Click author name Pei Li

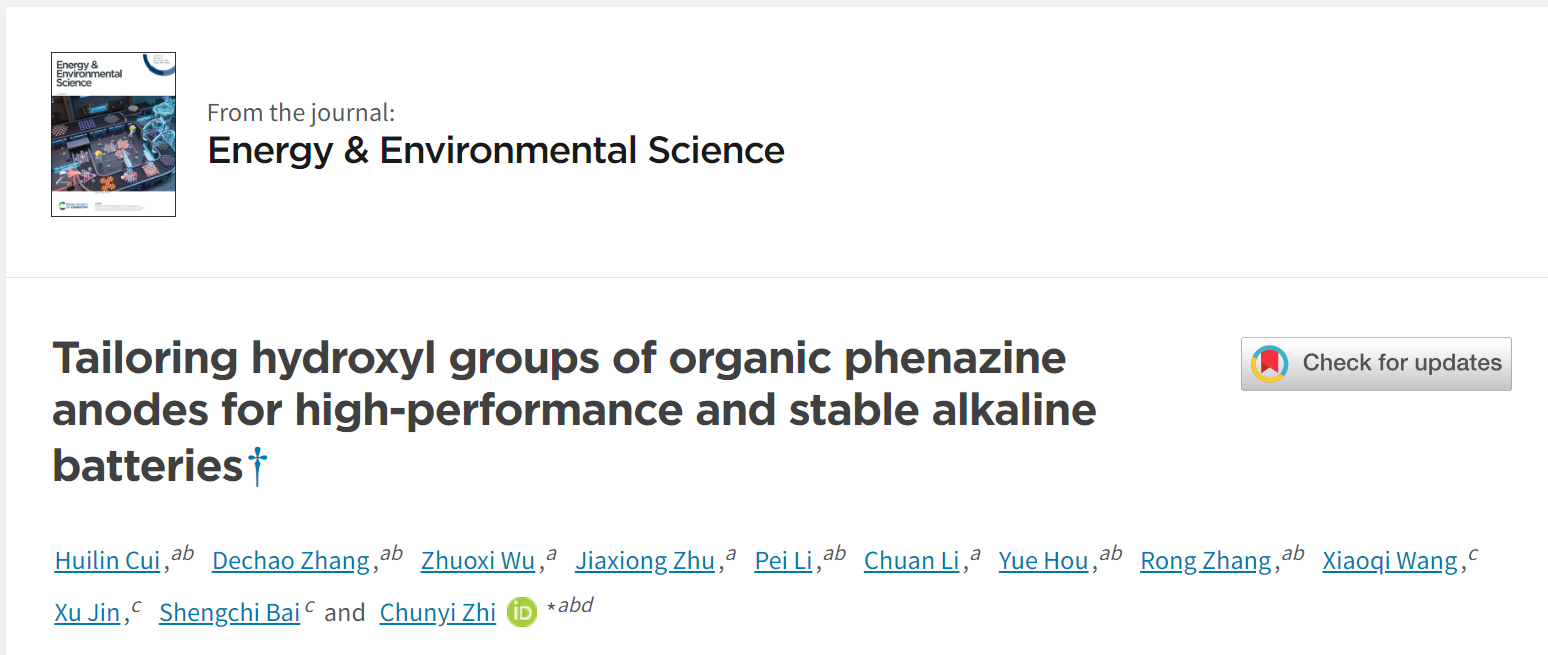[x=783, y=561]
